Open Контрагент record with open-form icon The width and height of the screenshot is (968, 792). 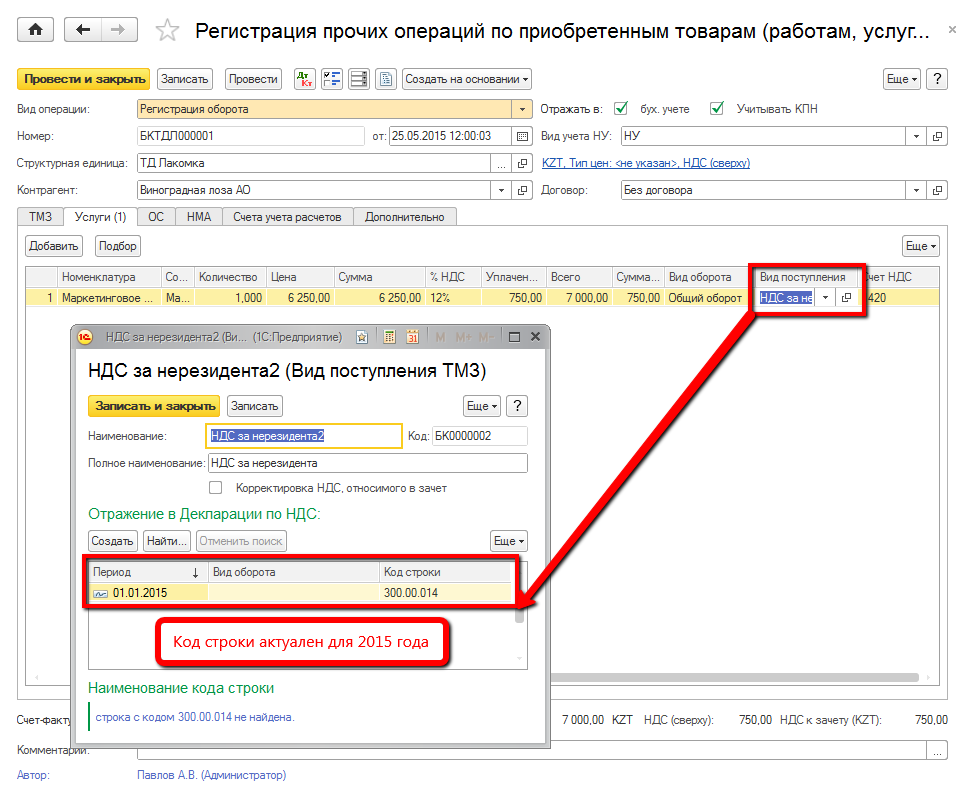coord(522,190)
